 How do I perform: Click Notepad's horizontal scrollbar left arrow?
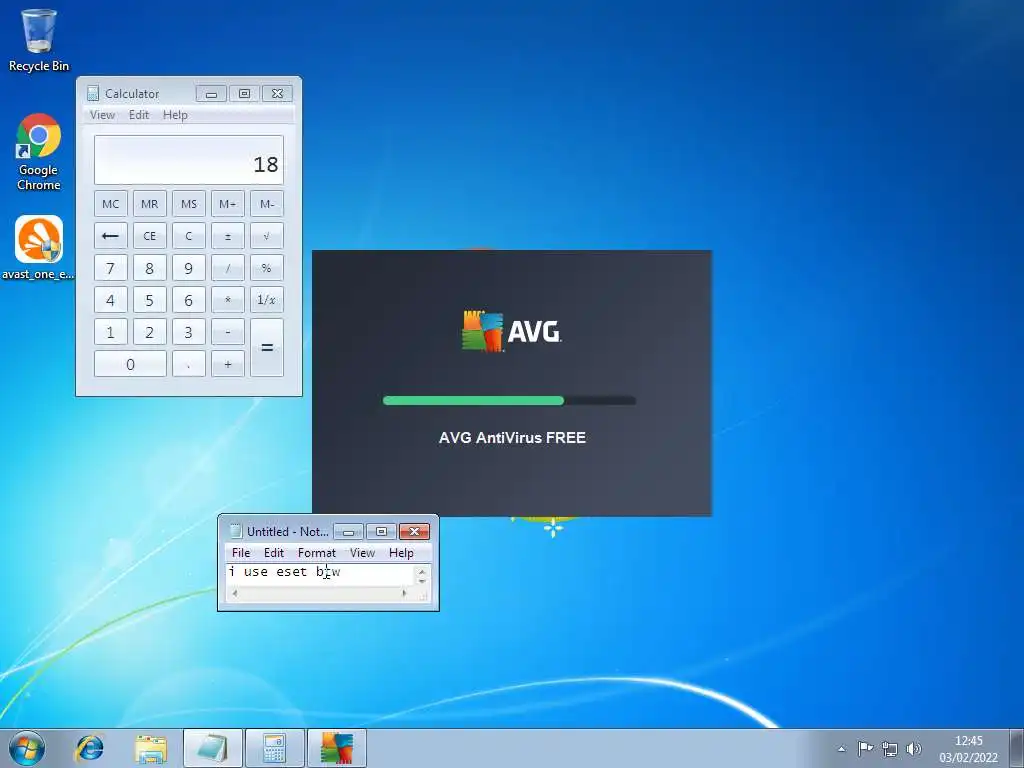click(x=235, y=594)
